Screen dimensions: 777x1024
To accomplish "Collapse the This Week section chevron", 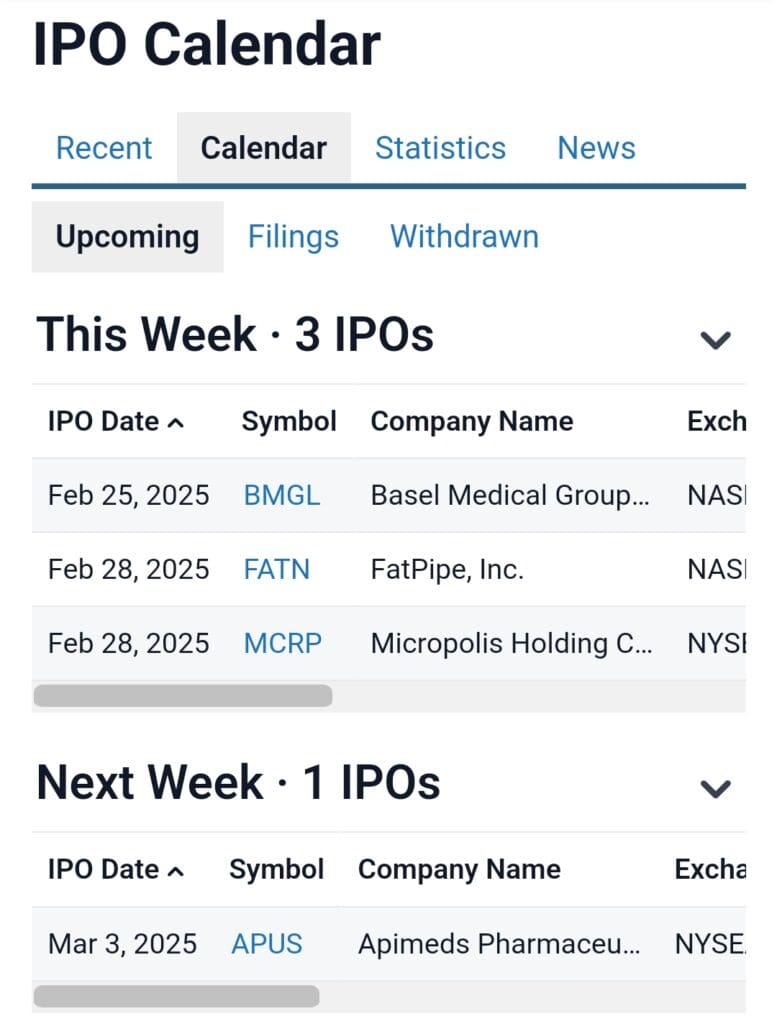I will [715, 340].
